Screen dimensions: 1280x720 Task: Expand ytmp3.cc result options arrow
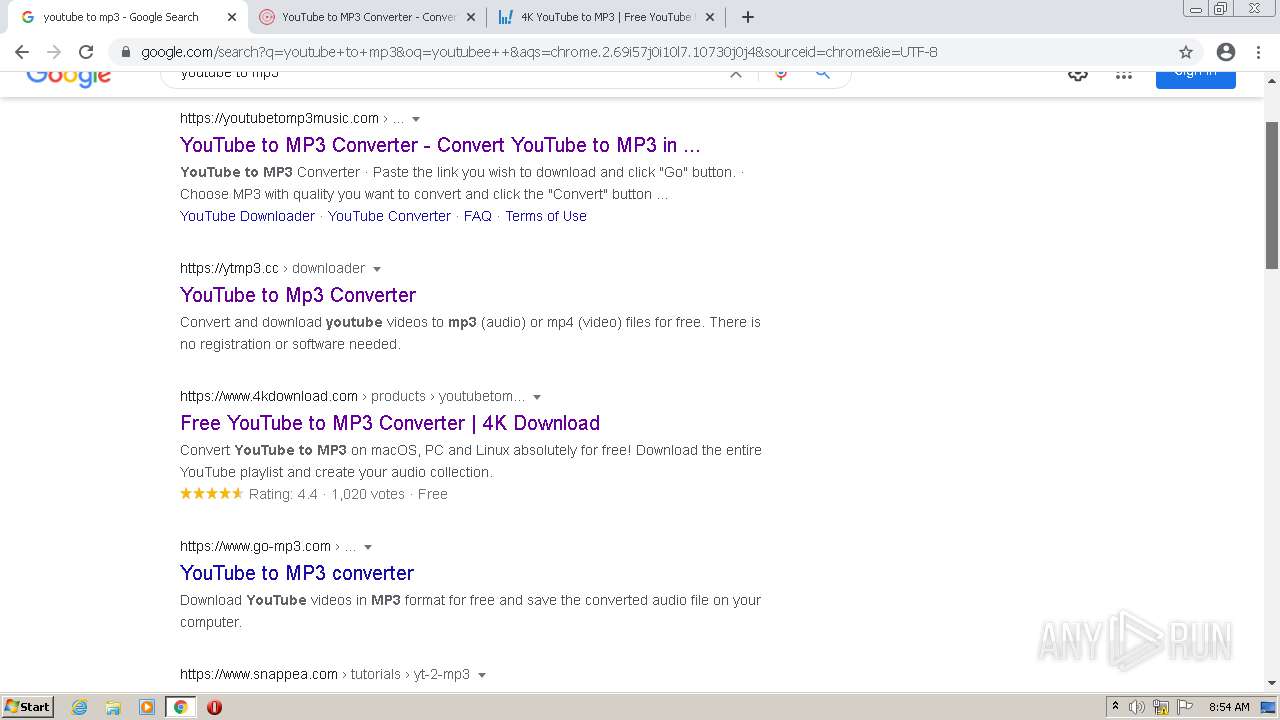(x=377, y=269)
